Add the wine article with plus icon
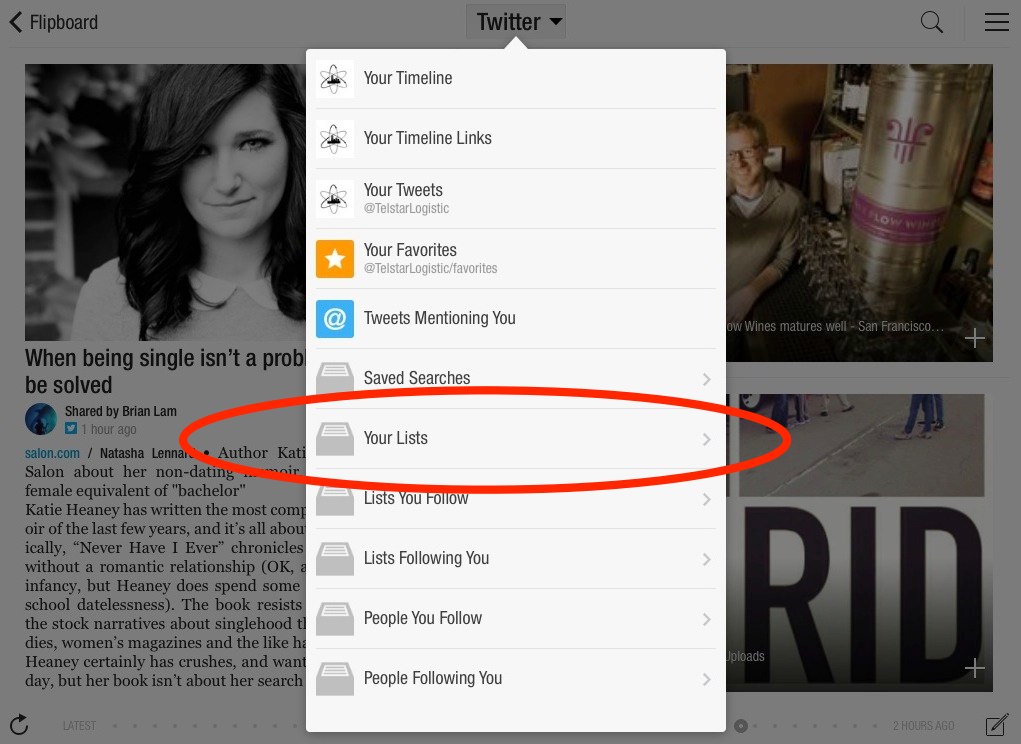The height and width of the screenshot is (744, 1021). coord(974,339)
